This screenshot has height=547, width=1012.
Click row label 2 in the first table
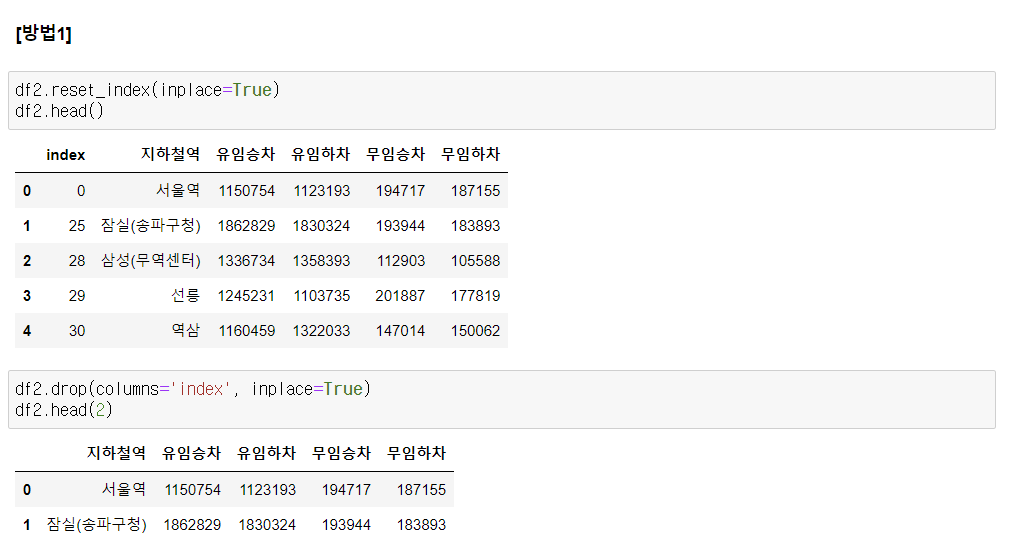(x=27, y=261)
